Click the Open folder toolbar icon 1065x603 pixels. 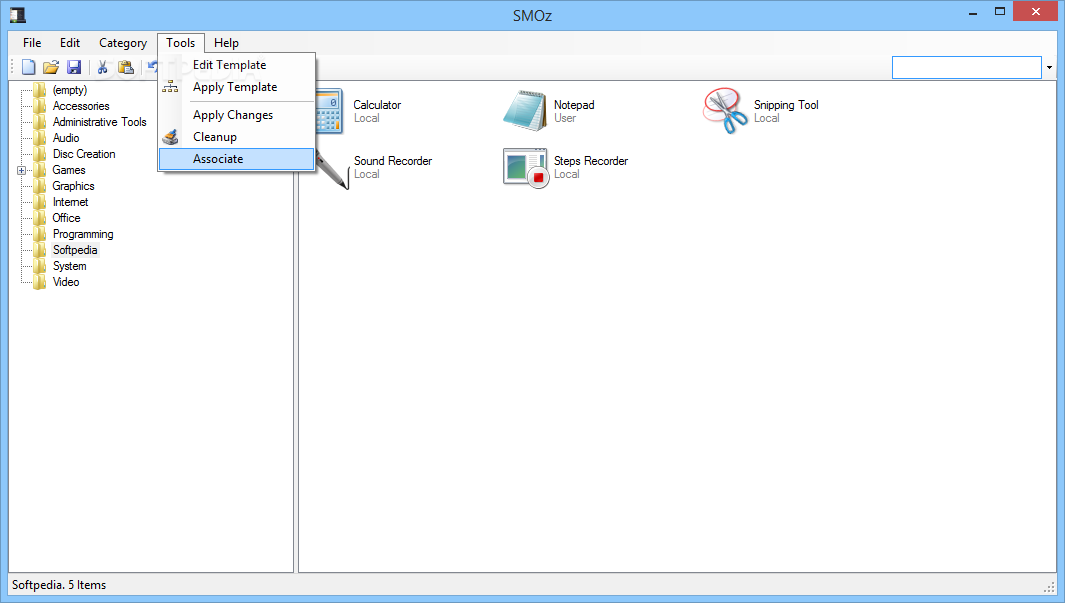click(51, 67)
